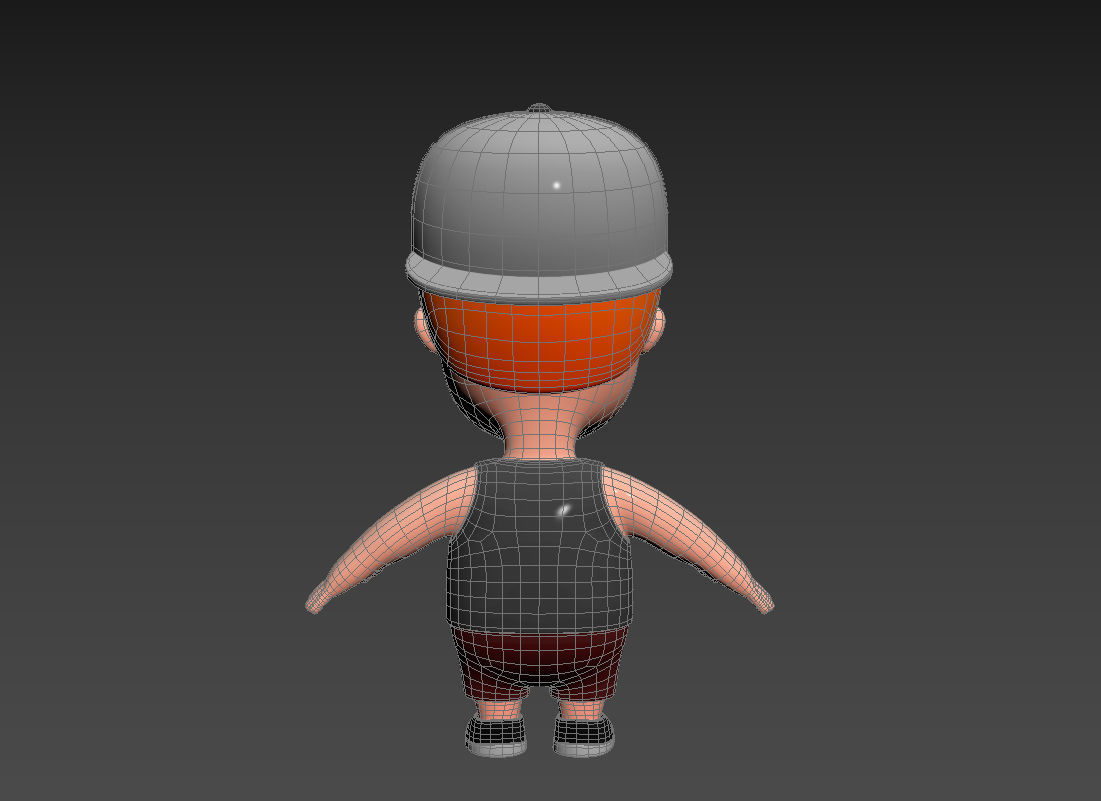This screenshot has height=801, width=1101.
Task: Select the gray cap on the character
Action: 539,193
